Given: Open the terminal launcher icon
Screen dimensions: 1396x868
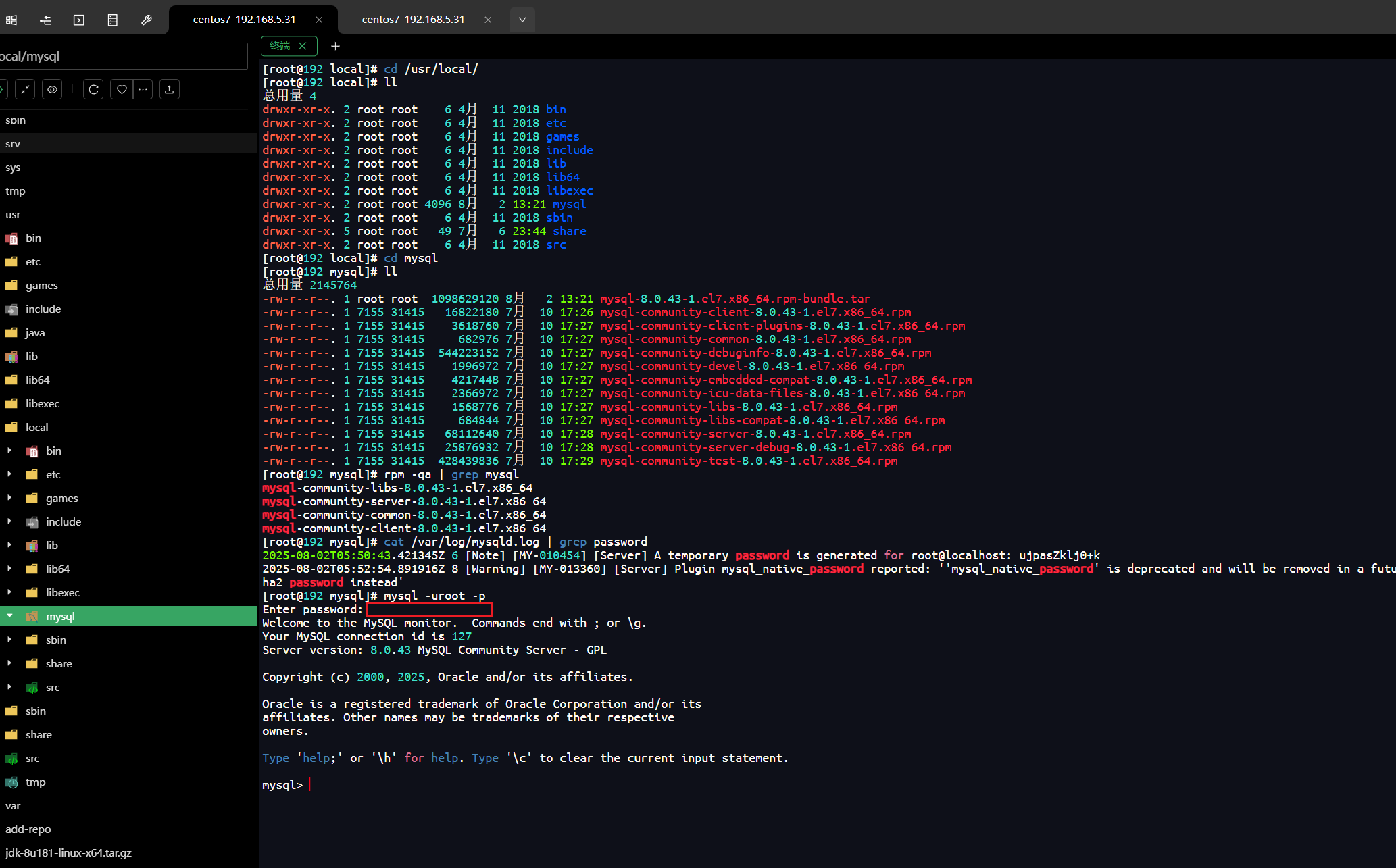Looking at the screenshot, I should click(x=78, y=20).
